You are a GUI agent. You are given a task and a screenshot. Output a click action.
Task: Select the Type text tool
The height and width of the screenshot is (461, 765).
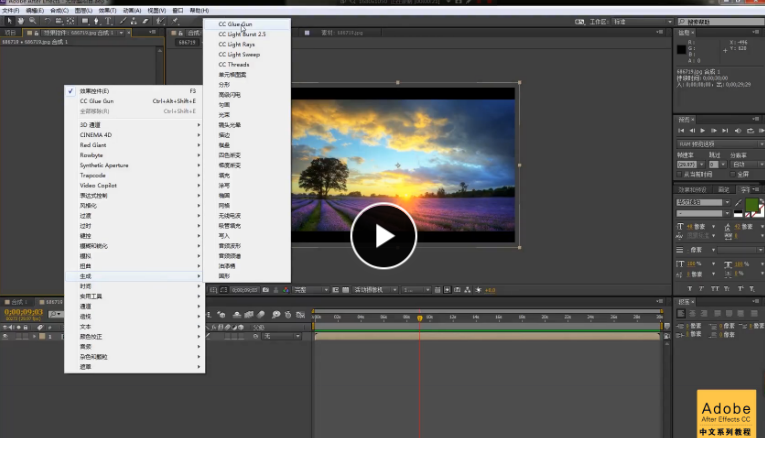(108, 21)
